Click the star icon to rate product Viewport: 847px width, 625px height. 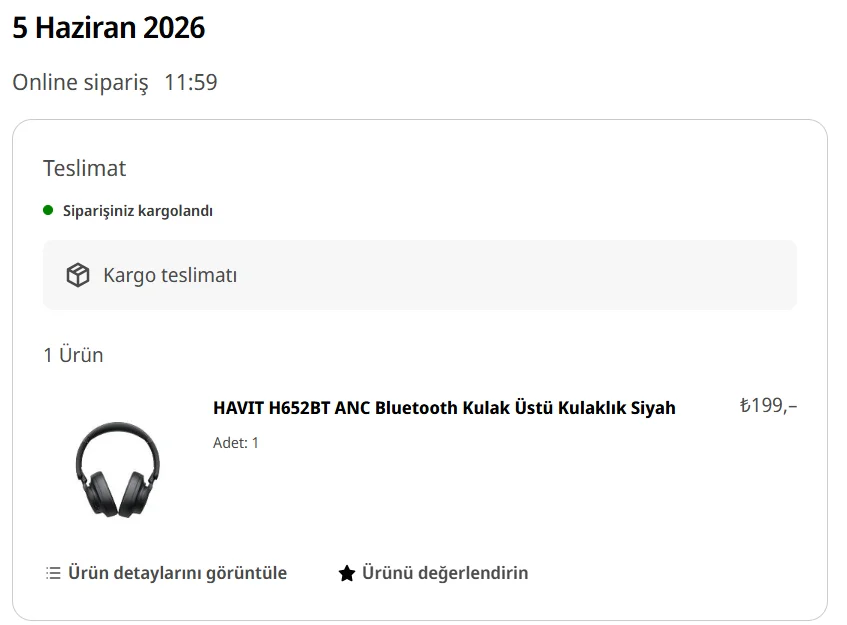347,573
